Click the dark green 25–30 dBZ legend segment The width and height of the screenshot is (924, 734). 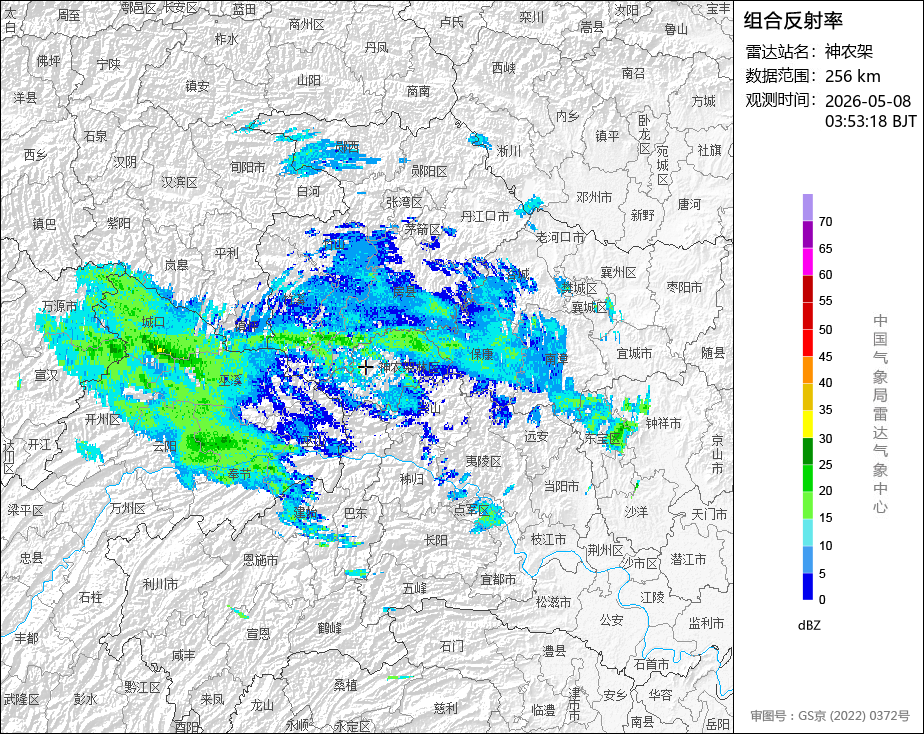point(807,451)
